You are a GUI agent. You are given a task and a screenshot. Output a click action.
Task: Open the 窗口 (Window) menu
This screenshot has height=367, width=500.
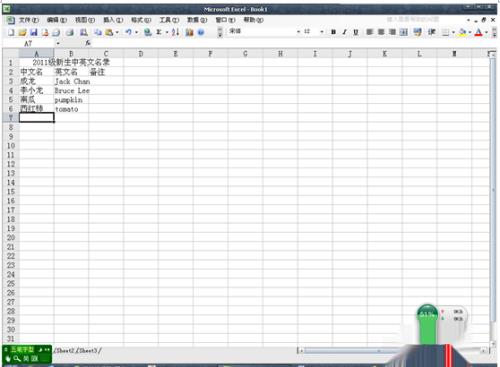coord(225,20)
